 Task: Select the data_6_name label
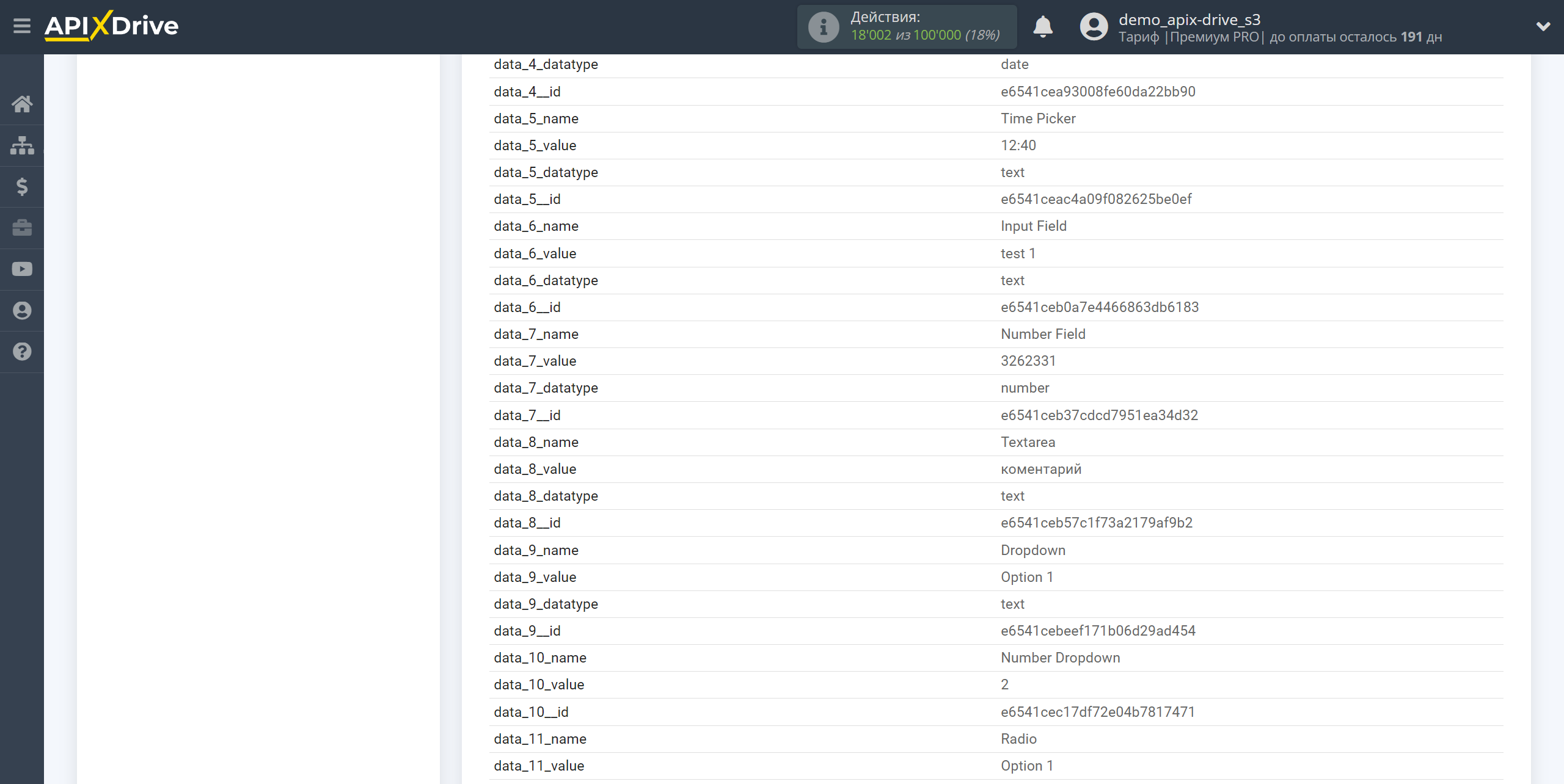click(536, 226)
